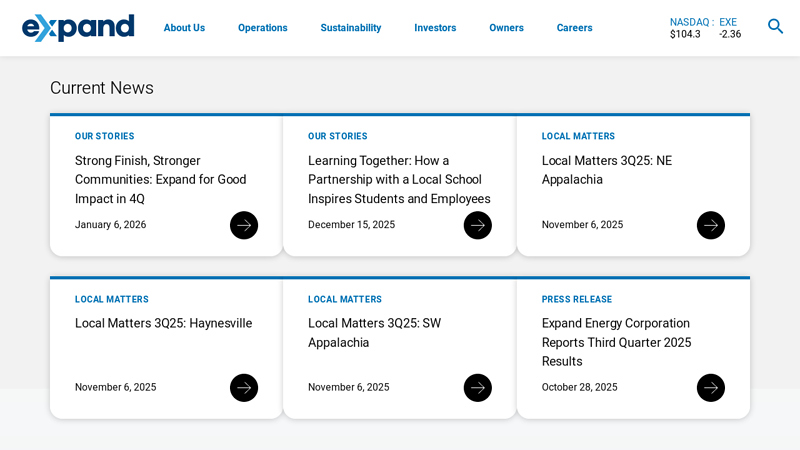Read Expand Energy Third Quarter 2025 Results
This screenshot has width=800, height=450.
[x=616, y=342]
